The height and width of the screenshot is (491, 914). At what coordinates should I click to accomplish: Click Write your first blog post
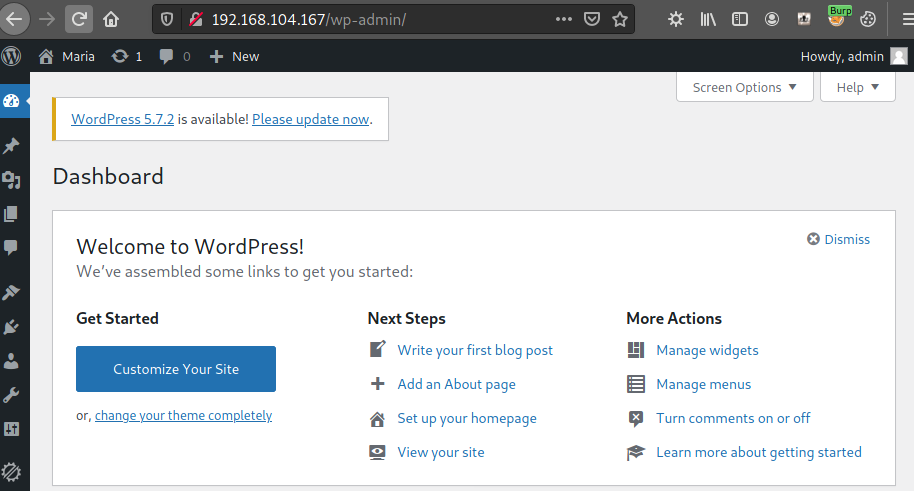coord(475,350)
